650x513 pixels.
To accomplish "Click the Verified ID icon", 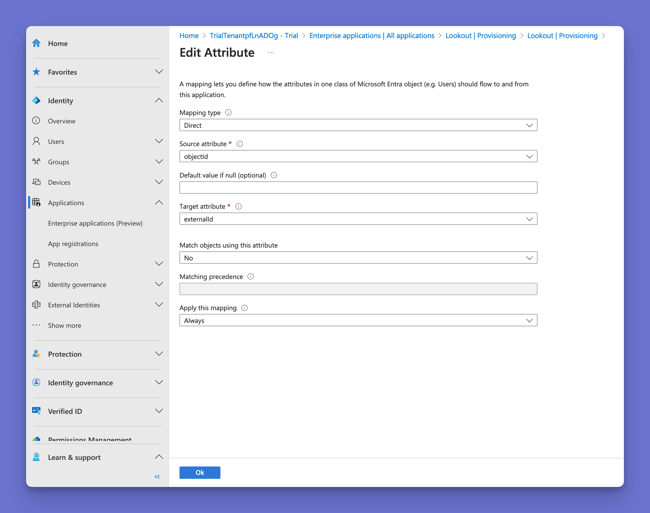I will [x=36, y=411].
